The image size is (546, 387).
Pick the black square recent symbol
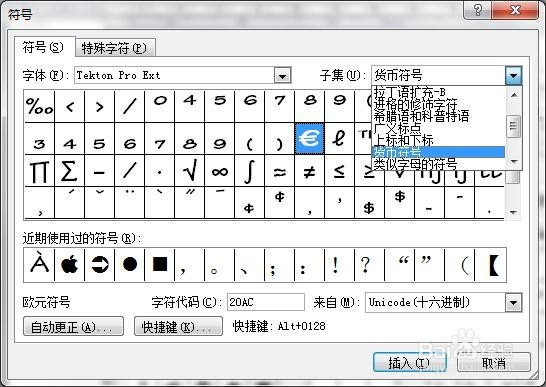pos(160,265)
